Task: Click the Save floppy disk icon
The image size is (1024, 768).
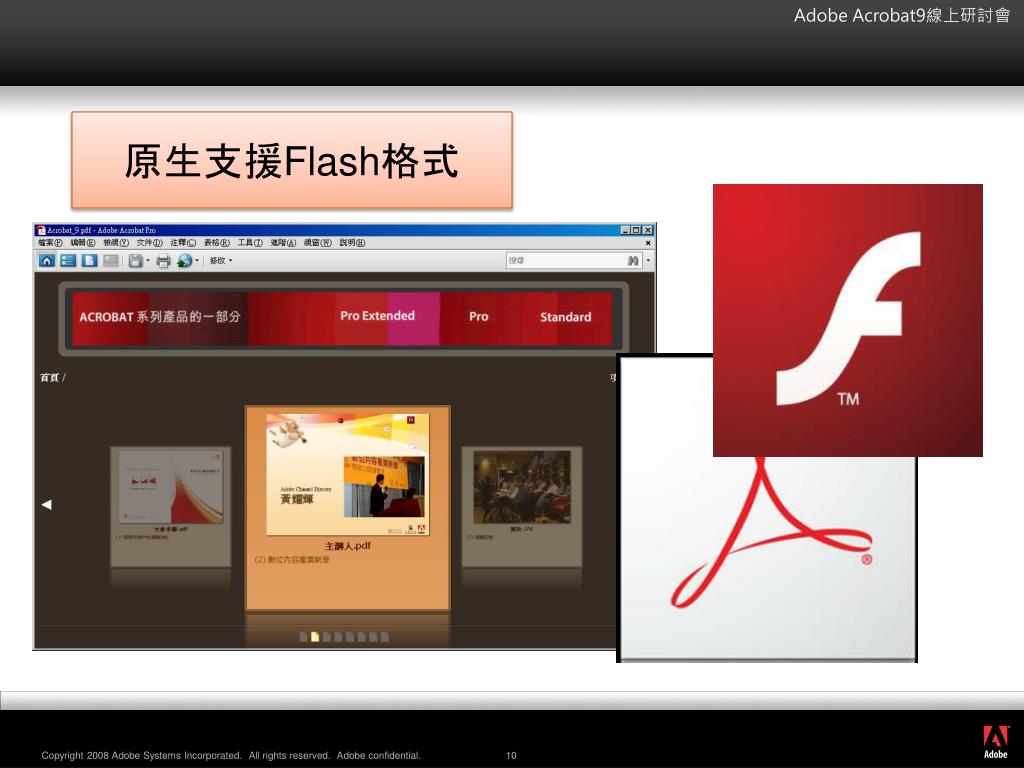Action: 135,261
